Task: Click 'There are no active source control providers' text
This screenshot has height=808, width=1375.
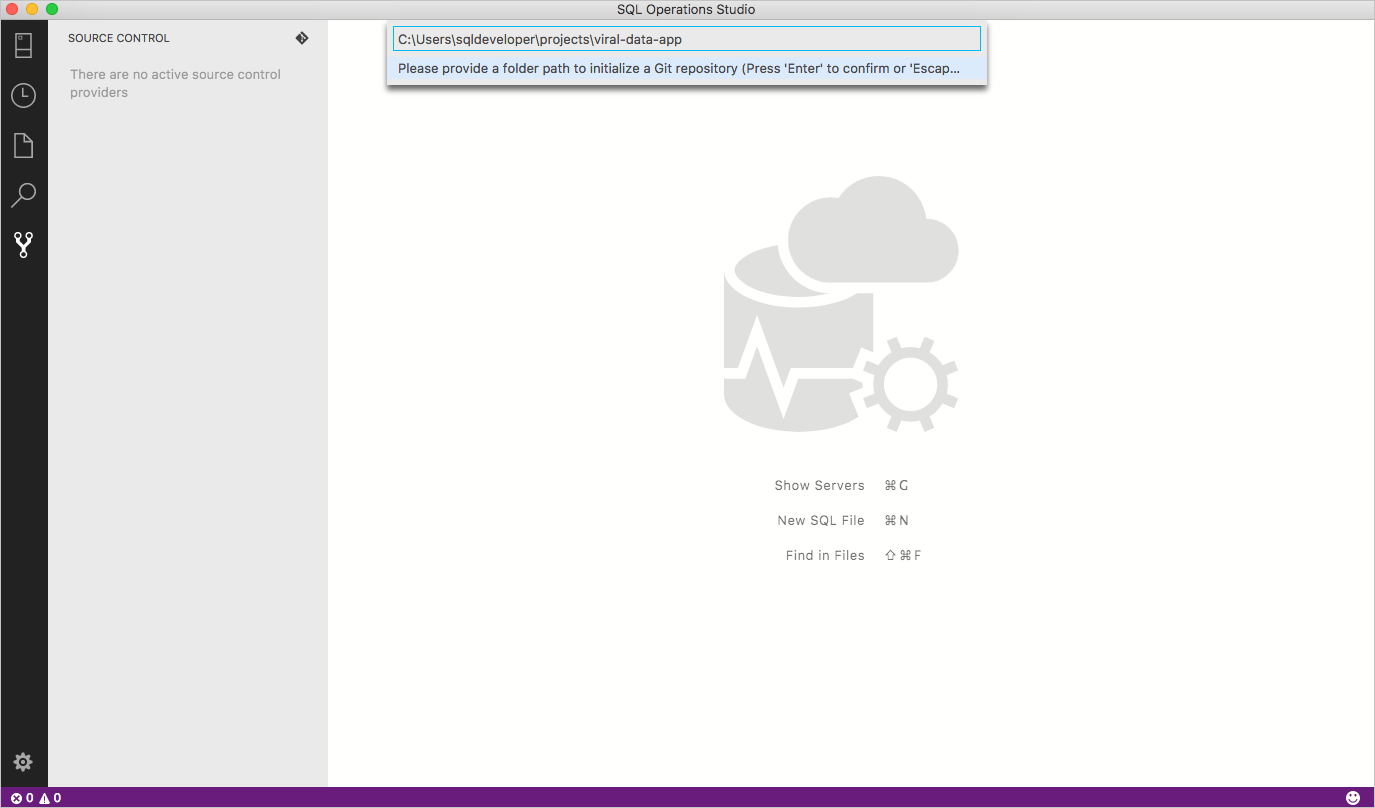Action: (x=175, y=83)
